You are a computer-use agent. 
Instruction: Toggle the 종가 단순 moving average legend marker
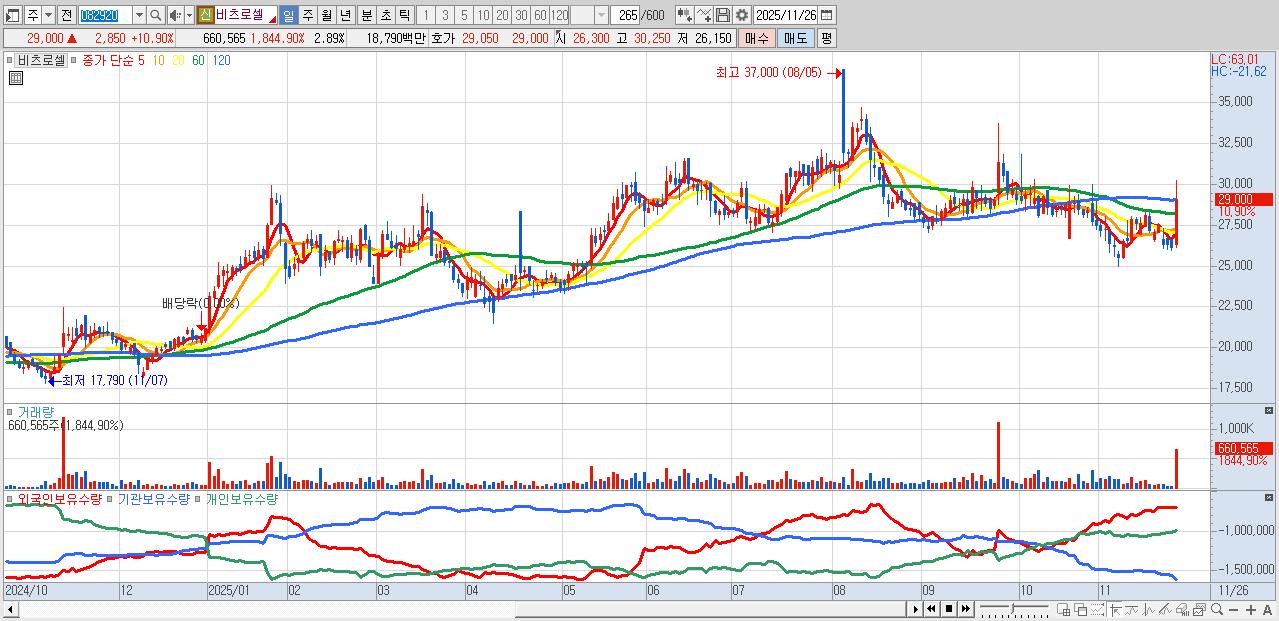(x=72, y=60)
